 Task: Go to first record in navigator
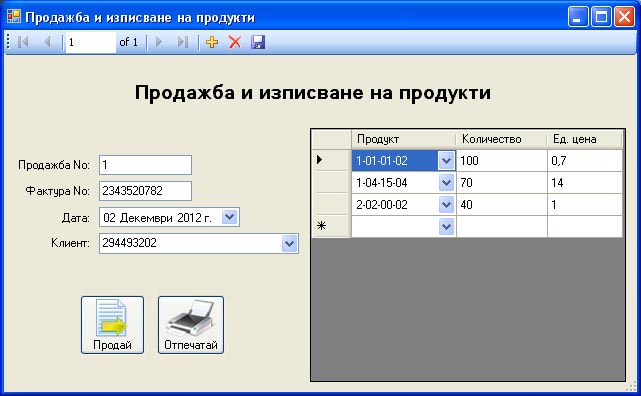point(23,42)
